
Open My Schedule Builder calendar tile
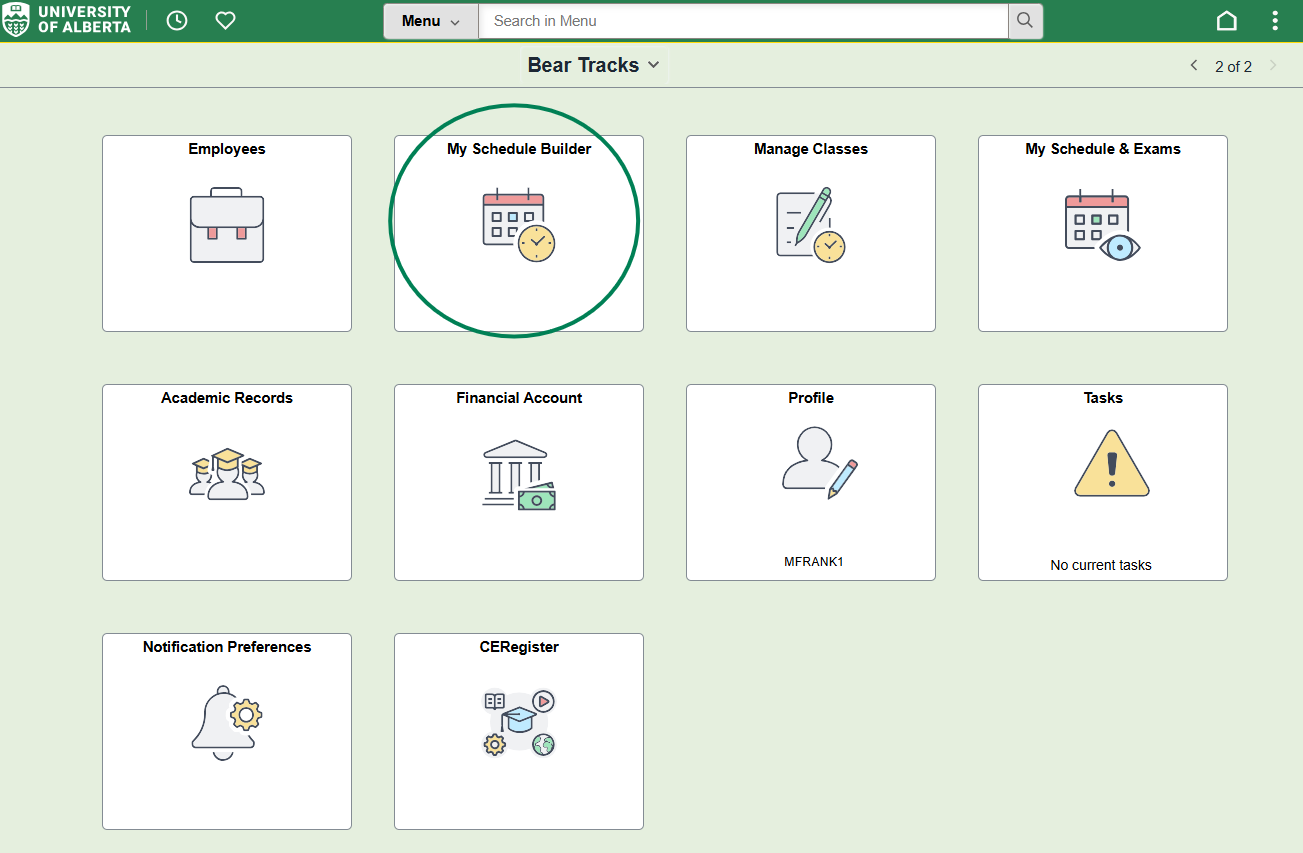pyautogui.click(x=518, y=227)
